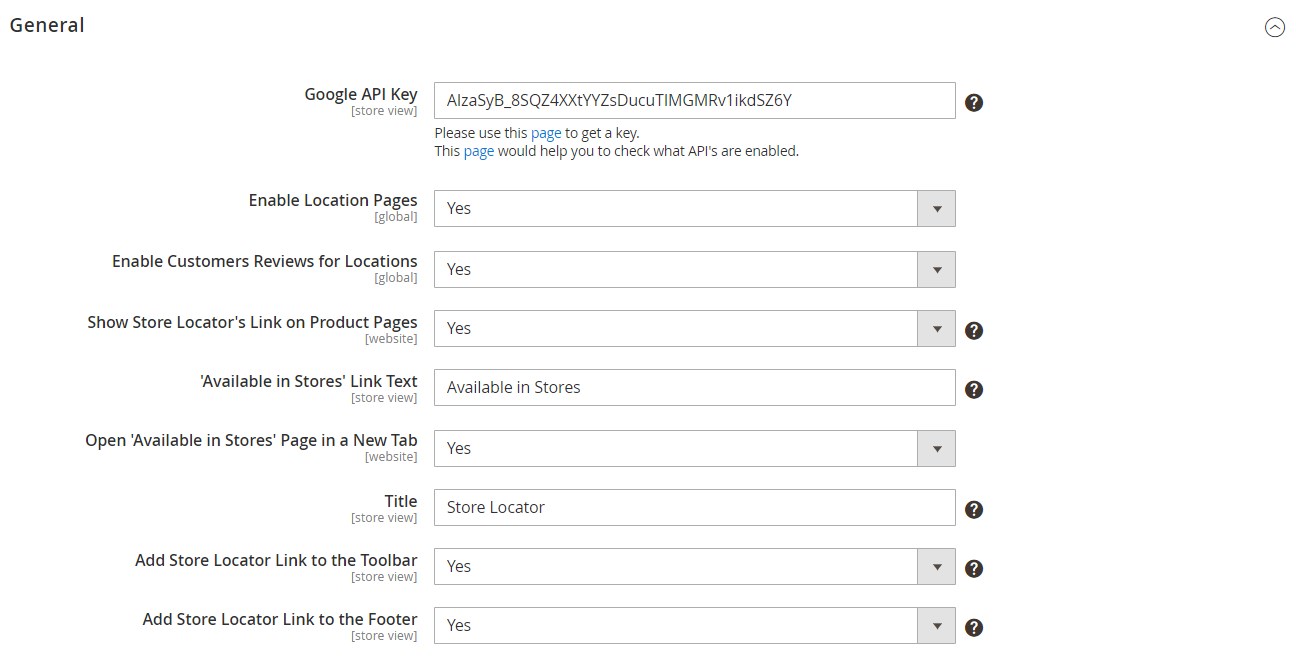Click help icon next to Add Store Locator Link Toolbar
The height and width of the screenshot is (661, 1296).
(973, 567)
